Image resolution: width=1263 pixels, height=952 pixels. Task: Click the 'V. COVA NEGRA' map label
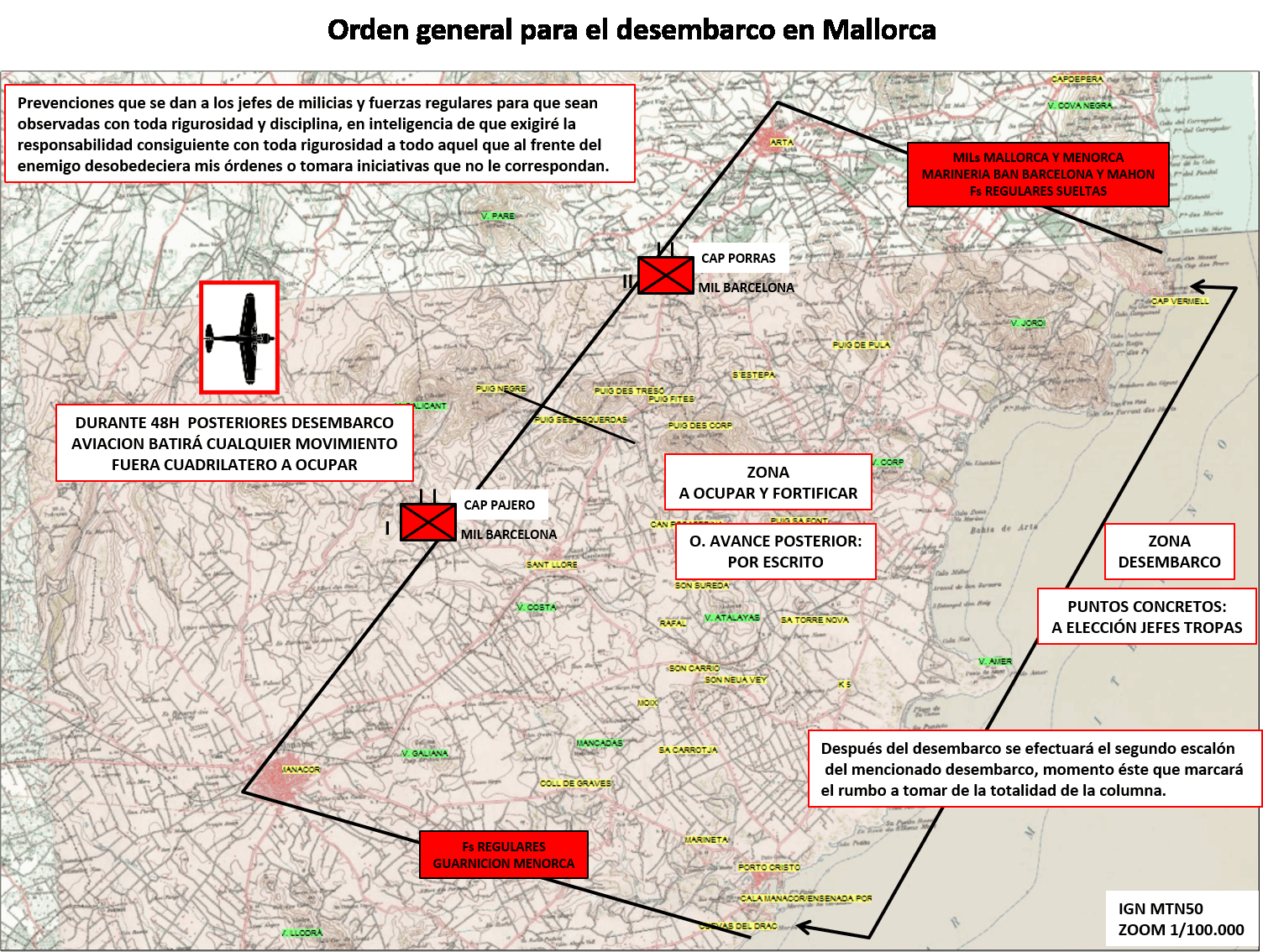1080,106
